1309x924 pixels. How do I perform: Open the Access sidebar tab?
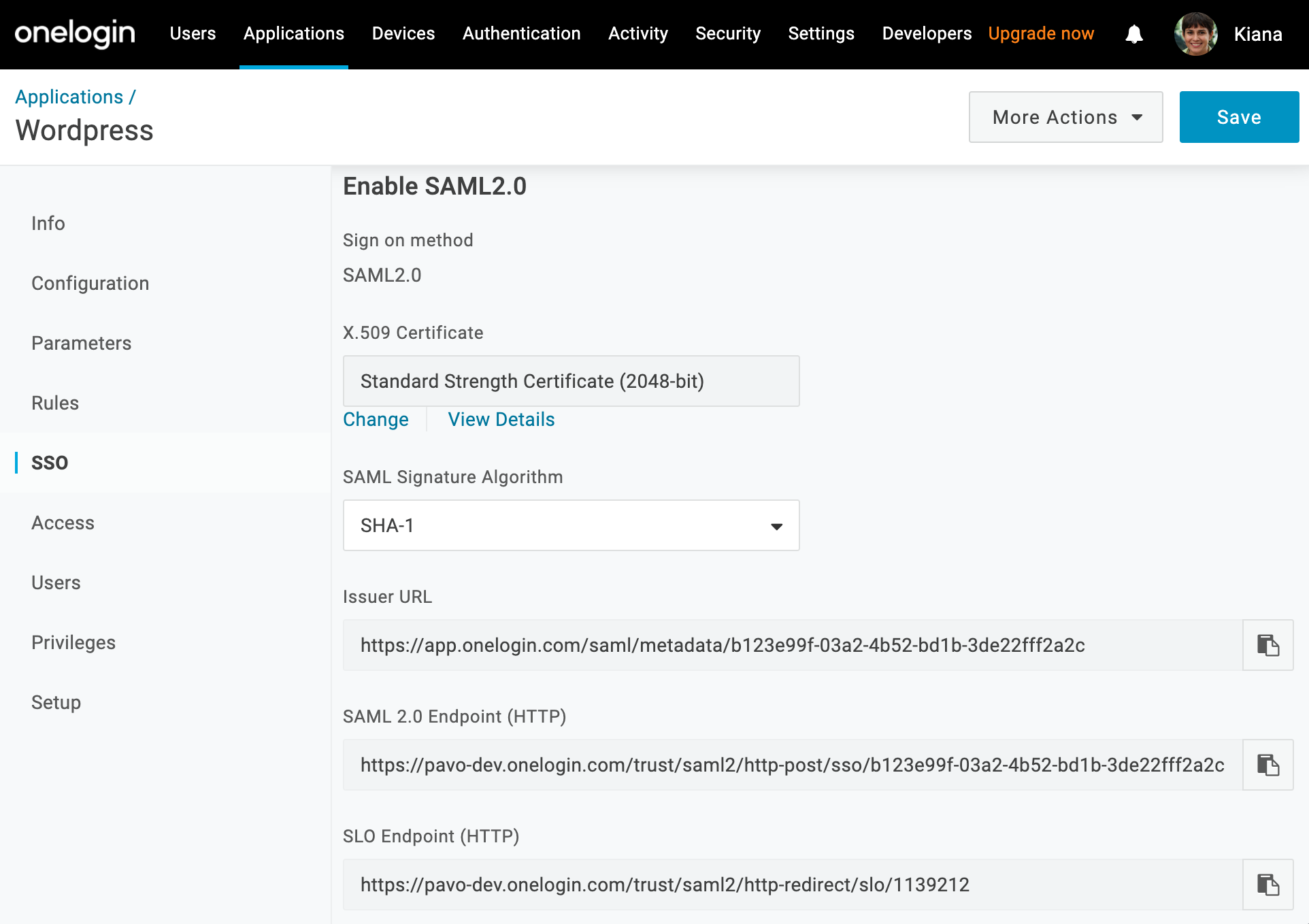coord(63,523)
